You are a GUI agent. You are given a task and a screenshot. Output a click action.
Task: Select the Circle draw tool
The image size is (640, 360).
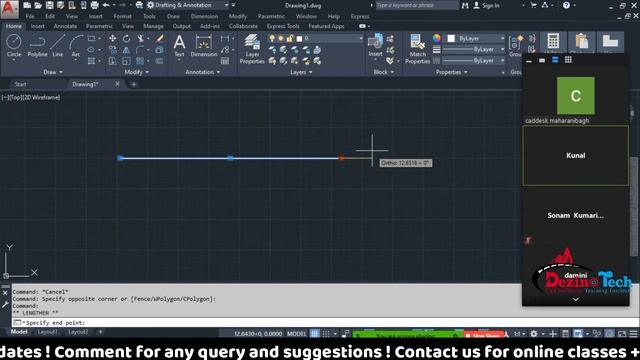(x=14, y=45)
